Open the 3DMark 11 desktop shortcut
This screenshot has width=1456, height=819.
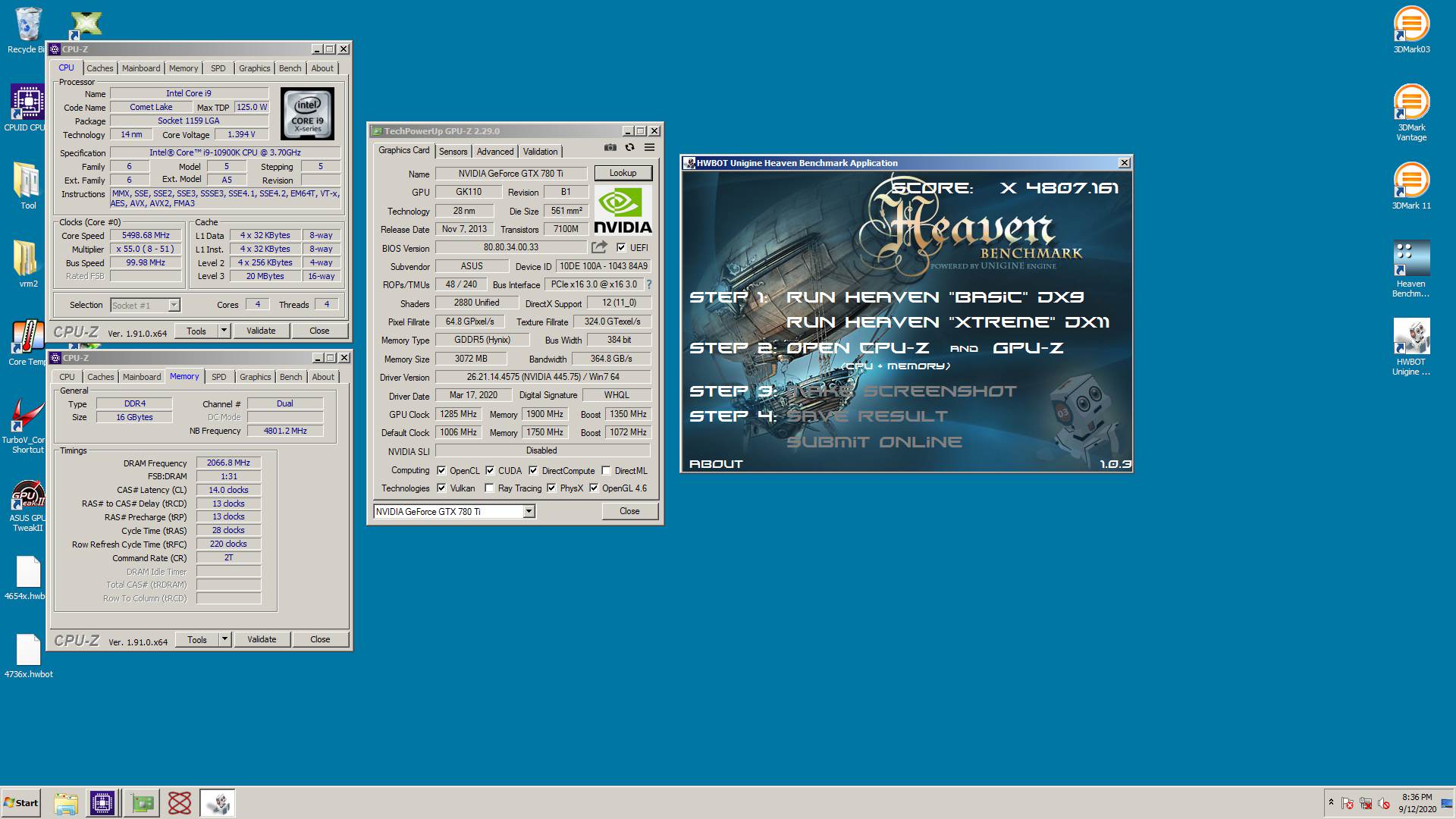[1411, 186]
